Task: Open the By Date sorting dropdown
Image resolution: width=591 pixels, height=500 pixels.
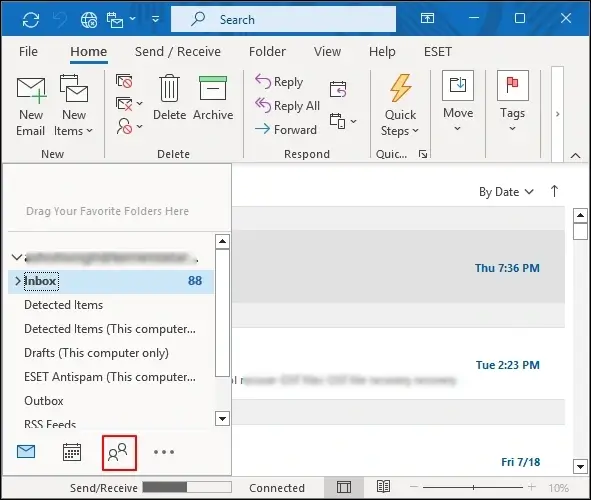Action: [x=506, y=192]
